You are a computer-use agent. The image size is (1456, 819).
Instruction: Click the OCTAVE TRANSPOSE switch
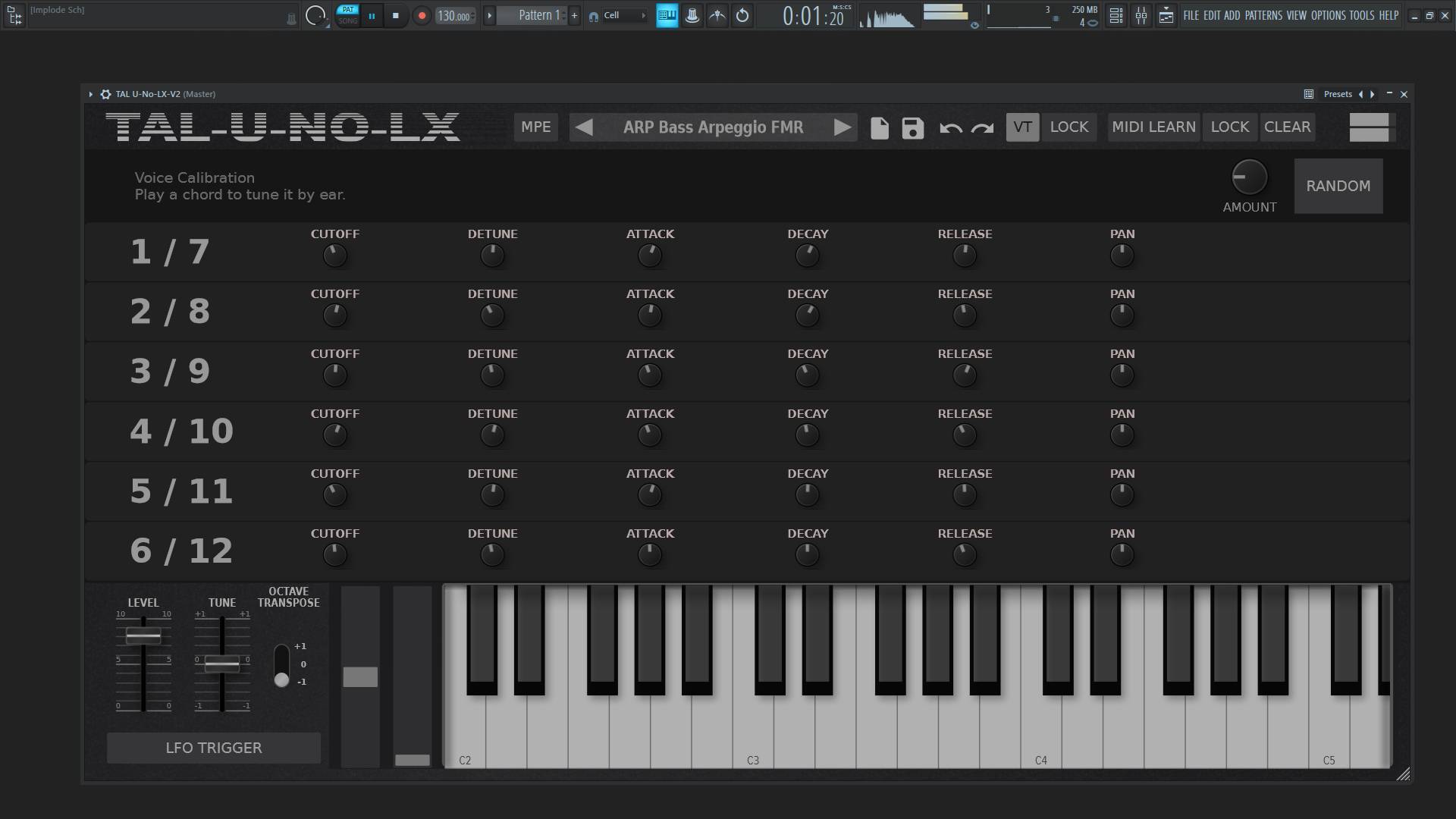(281, 665)
